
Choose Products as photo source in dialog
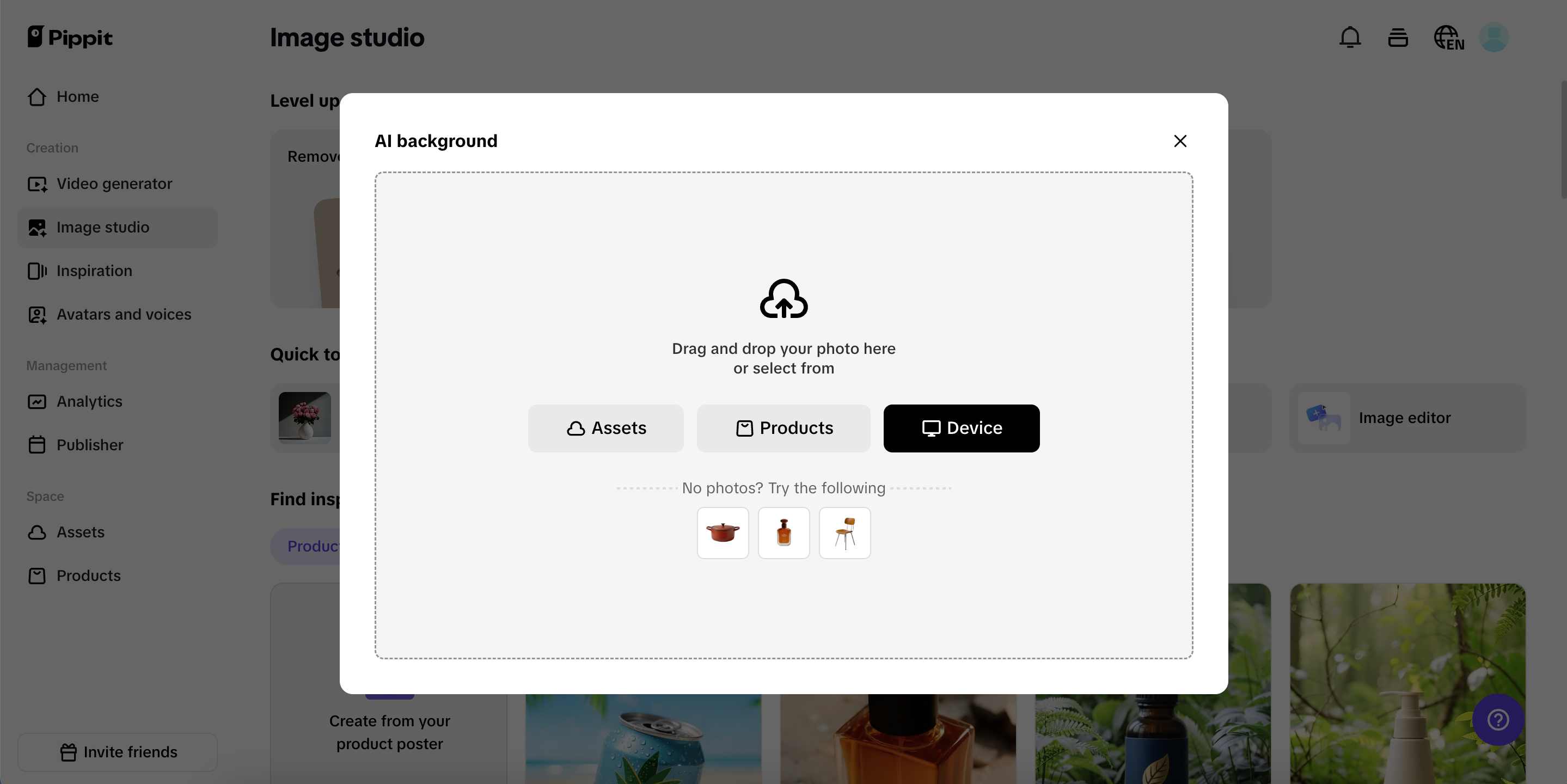[x=783, y=428]
